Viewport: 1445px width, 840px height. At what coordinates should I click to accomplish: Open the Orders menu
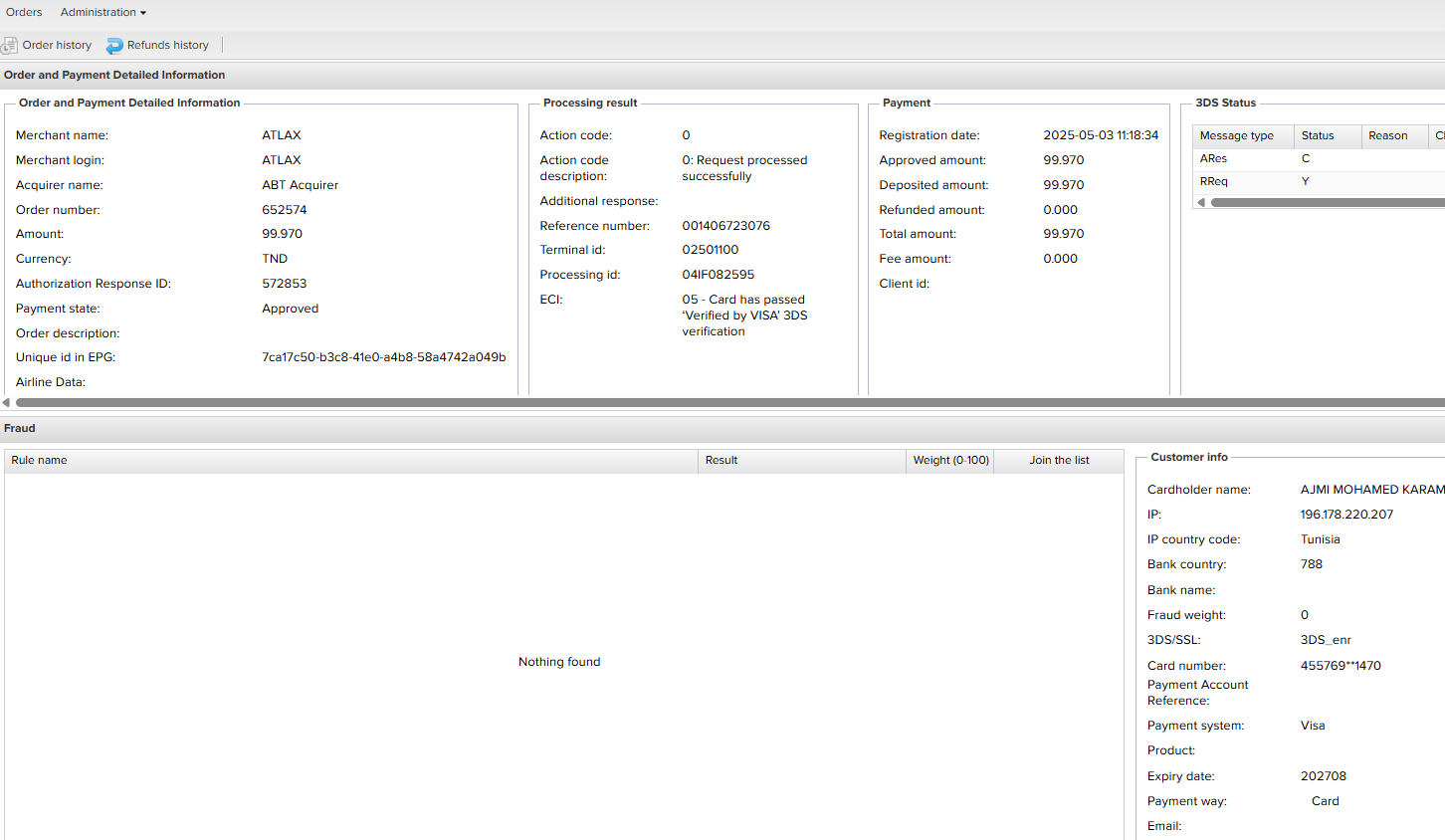point(24,12)
